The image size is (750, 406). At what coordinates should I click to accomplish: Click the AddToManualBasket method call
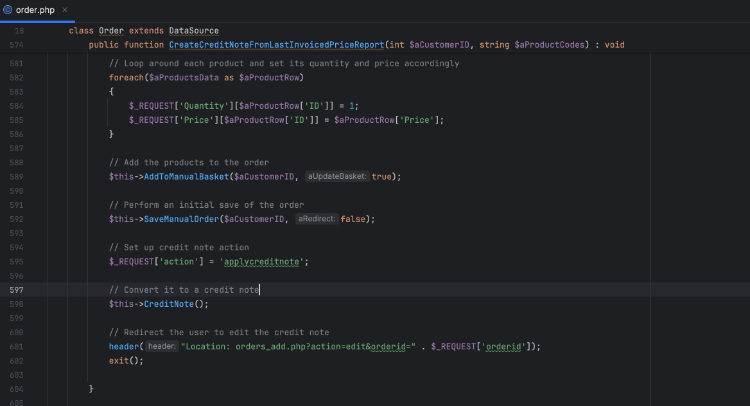tap(187, 176)
